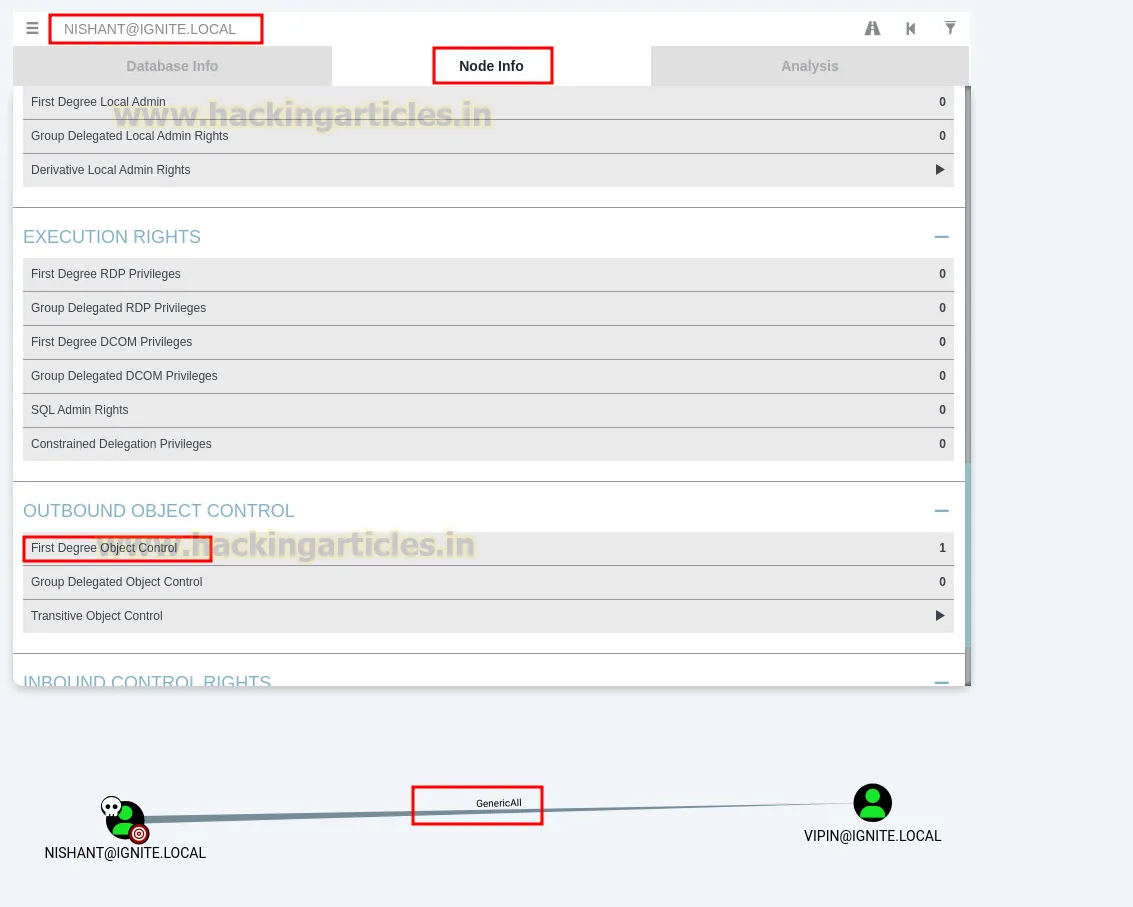Select the VIPIN@IGNITE.LOCAL user node
Viewport: 1133px width, 907px height.
(872, 802)
